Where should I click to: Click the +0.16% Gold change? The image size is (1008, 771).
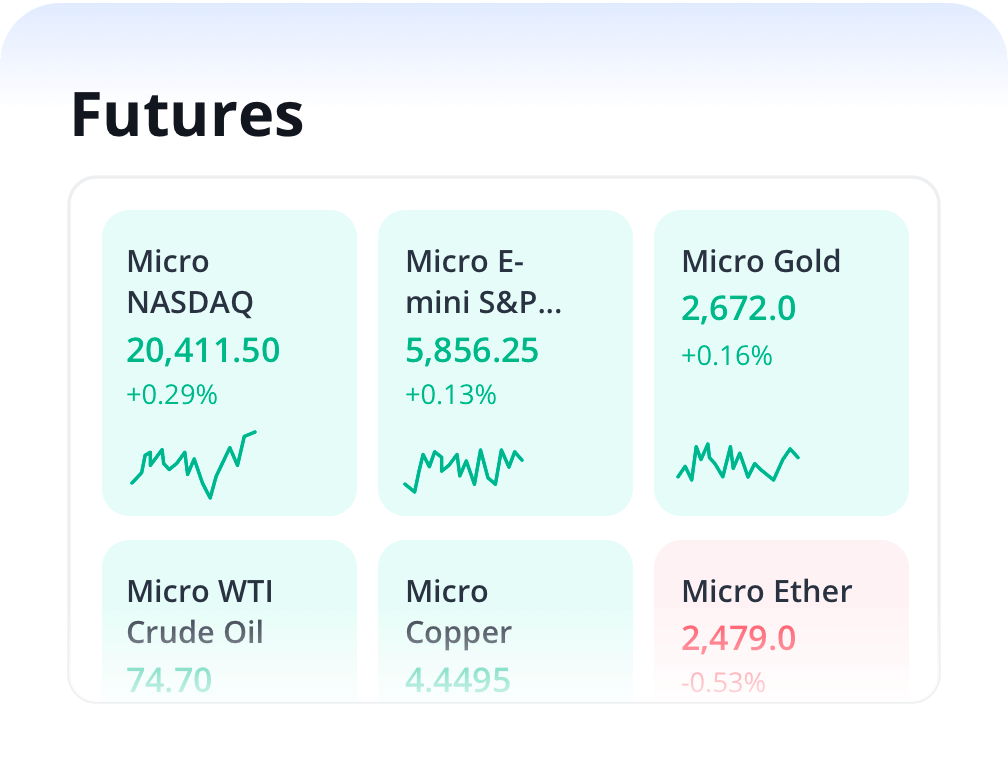click(x=726, y=355)
